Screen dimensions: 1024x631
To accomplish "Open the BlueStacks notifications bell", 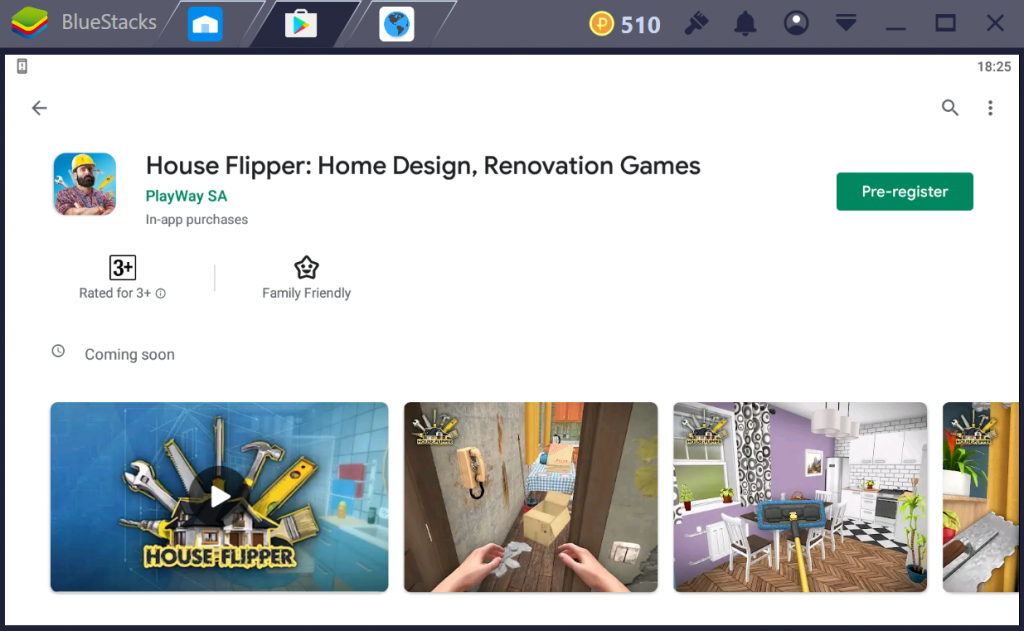I will tap(745, 24).
